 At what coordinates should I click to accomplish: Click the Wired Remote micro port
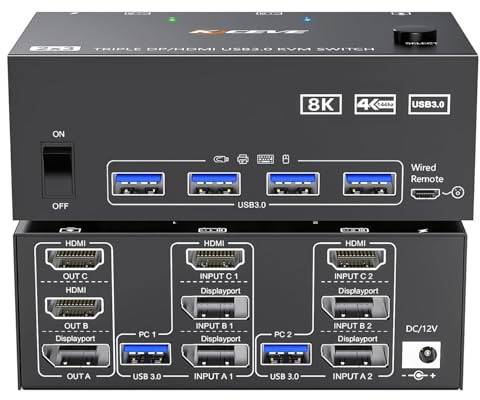[x=425, y=194]
